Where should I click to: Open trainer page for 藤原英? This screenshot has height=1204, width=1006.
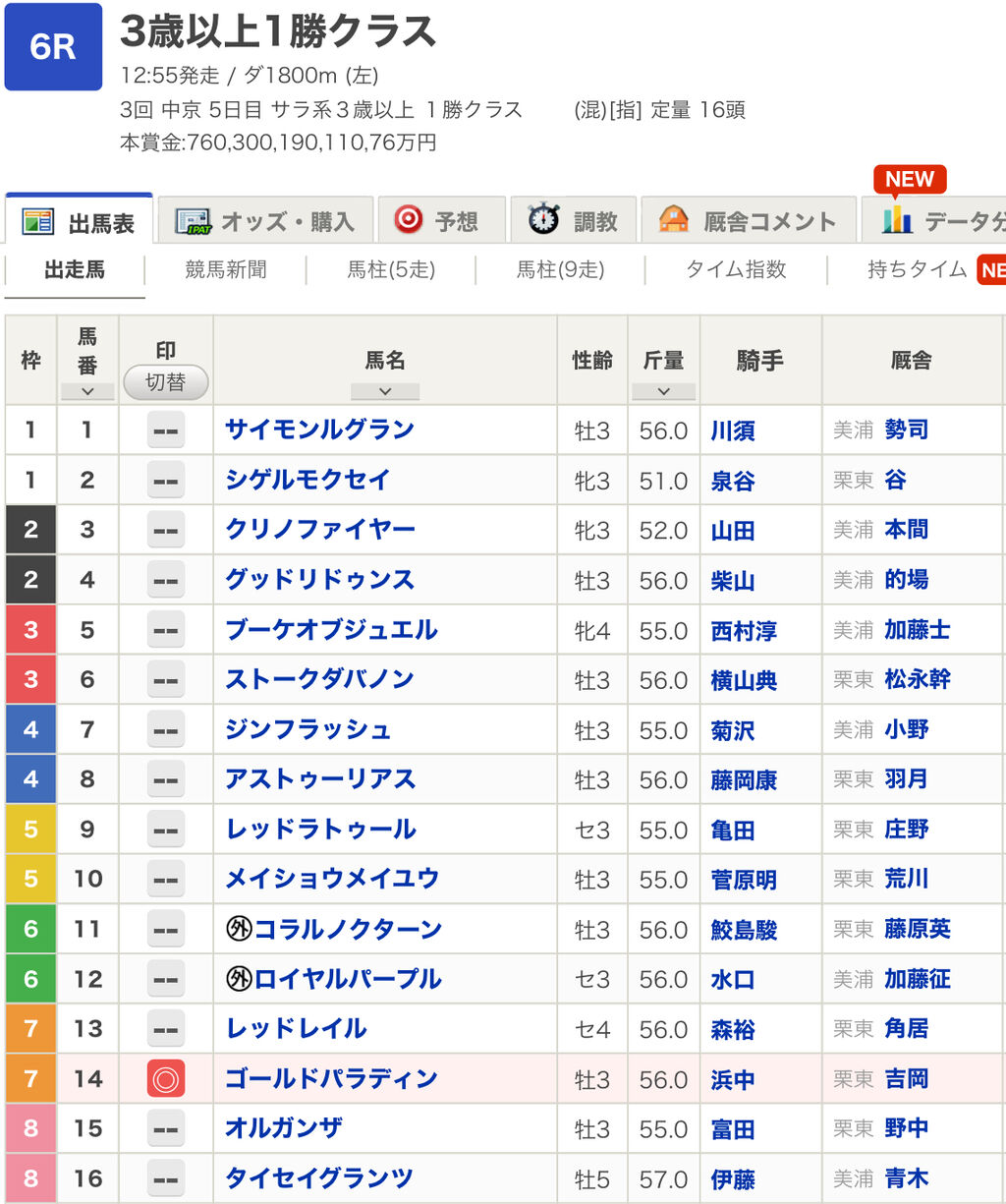point(917,929)
